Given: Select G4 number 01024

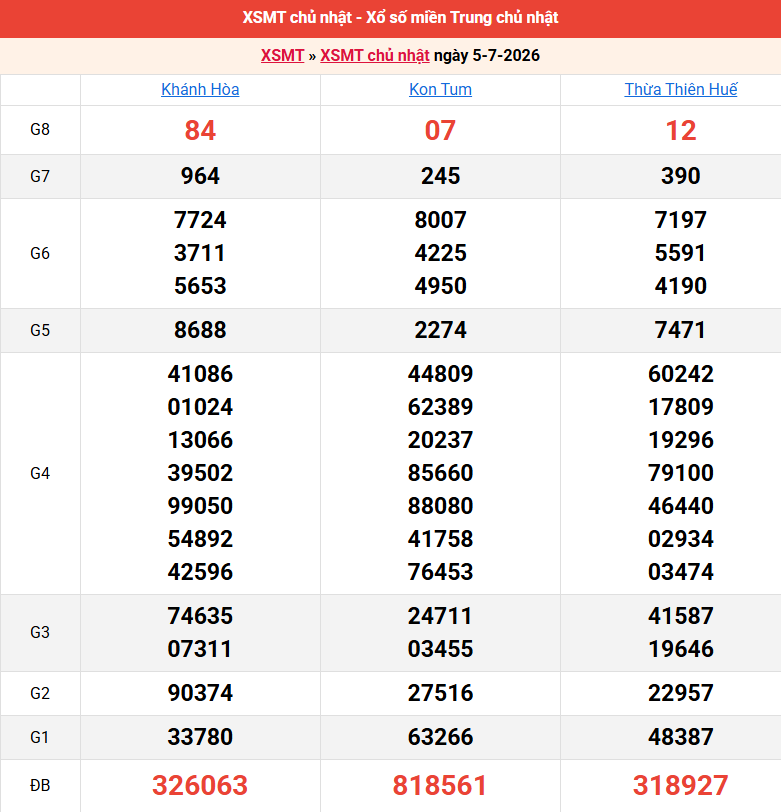Looking at the screenshot, I should [x=200, y=407].
